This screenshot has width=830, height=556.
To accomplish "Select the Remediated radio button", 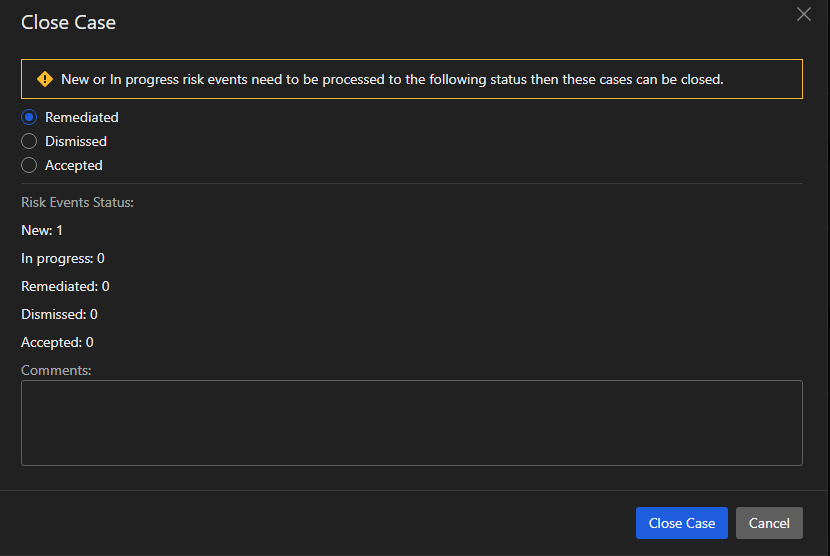I will (29, 117).
